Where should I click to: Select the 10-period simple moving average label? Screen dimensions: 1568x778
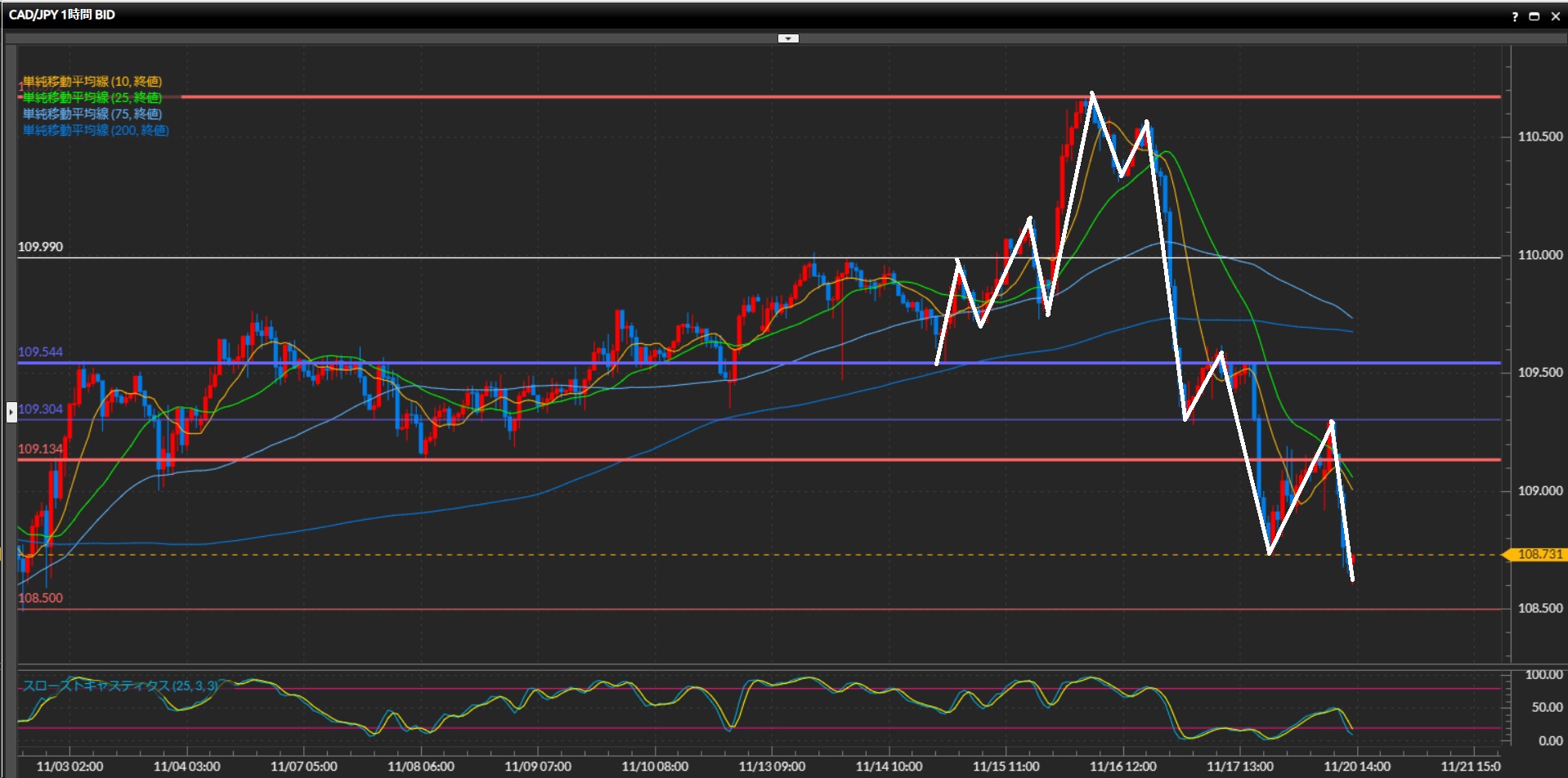coord(92,82)
